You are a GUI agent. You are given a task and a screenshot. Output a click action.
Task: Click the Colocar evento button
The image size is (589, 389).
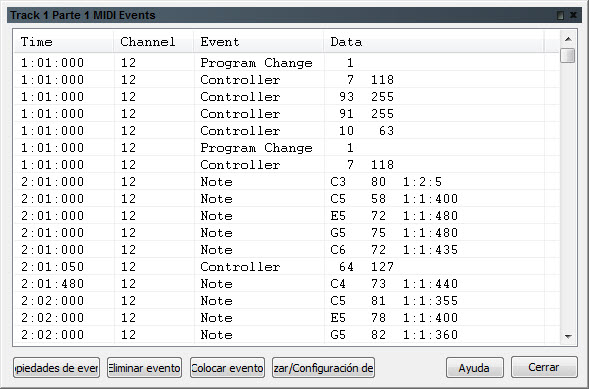pyautogui.click(x=227, y=368)
